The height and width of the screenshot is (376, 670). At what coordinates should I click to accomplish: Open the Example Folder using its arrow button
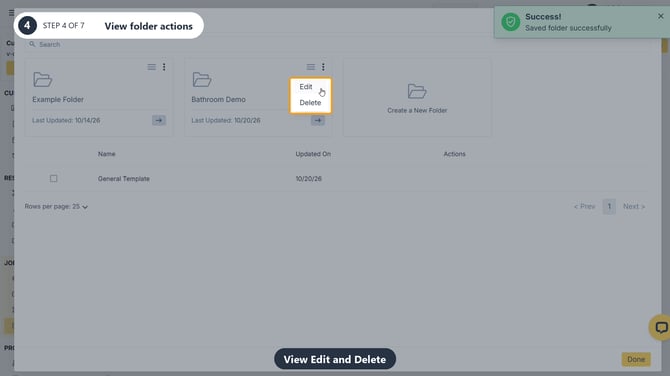[159, 120]
